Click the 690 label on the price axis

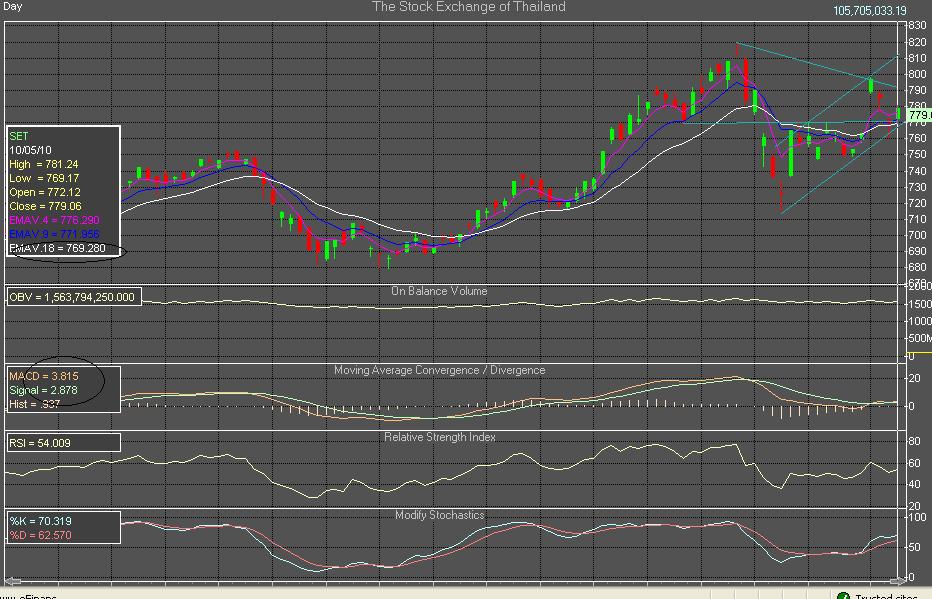tap(918, 251)
